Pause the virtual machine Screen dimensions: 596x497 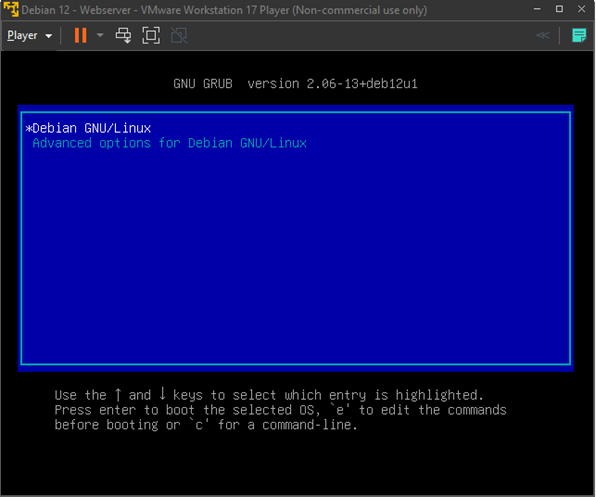[80, 36]
